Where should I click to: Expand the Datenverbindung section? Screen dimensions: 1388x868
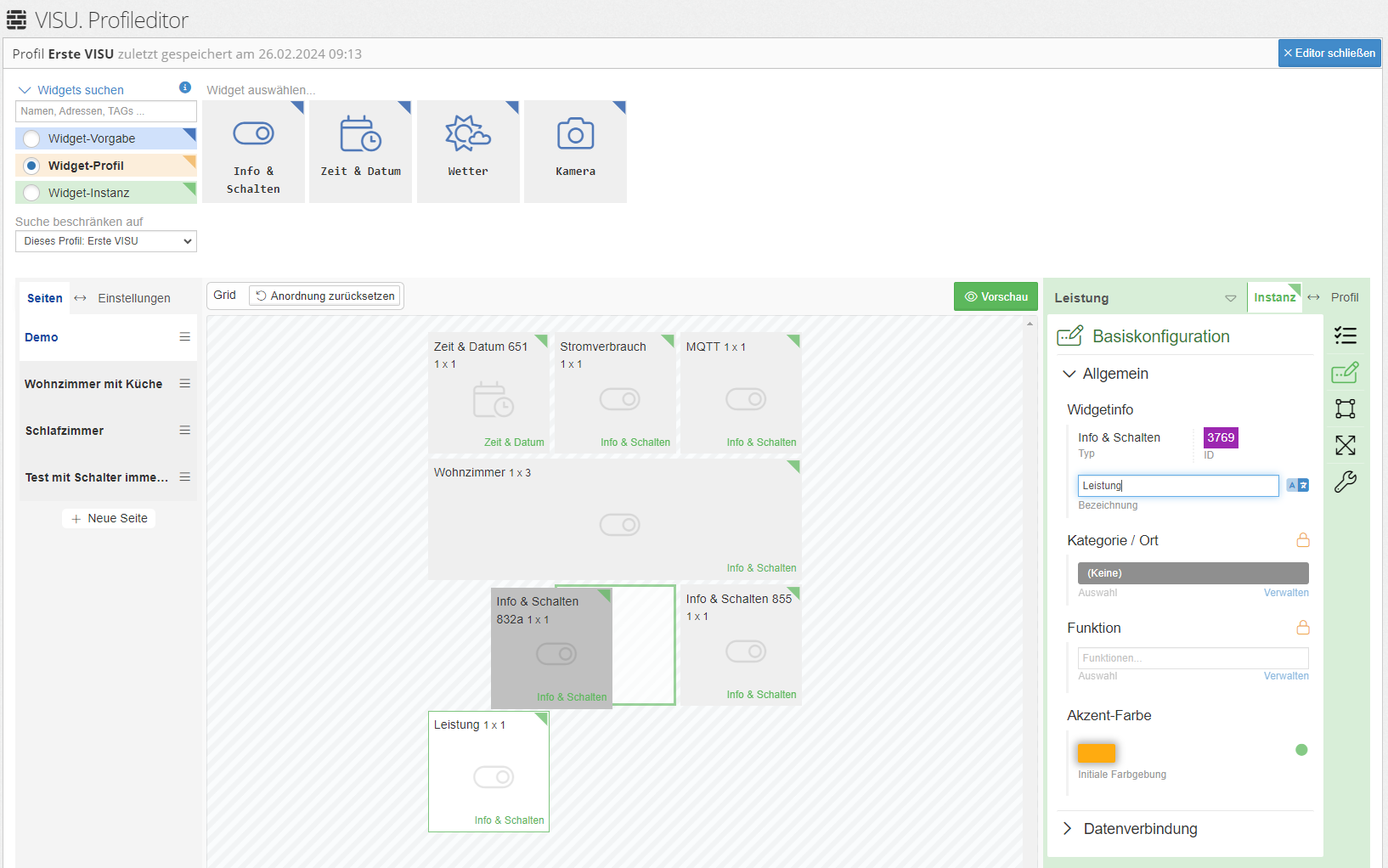tap(1131, 829)
